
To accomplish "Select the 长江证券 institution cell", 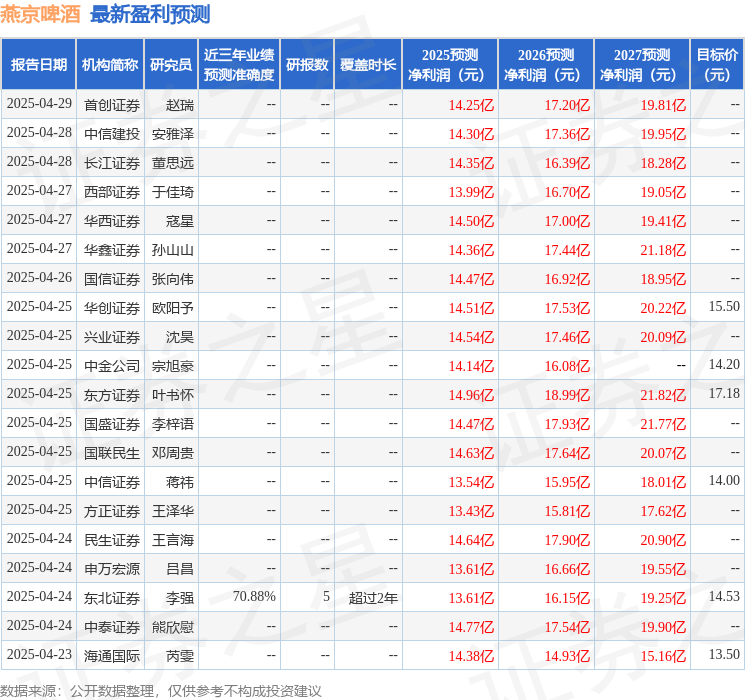I will click(x=112, y=163).
